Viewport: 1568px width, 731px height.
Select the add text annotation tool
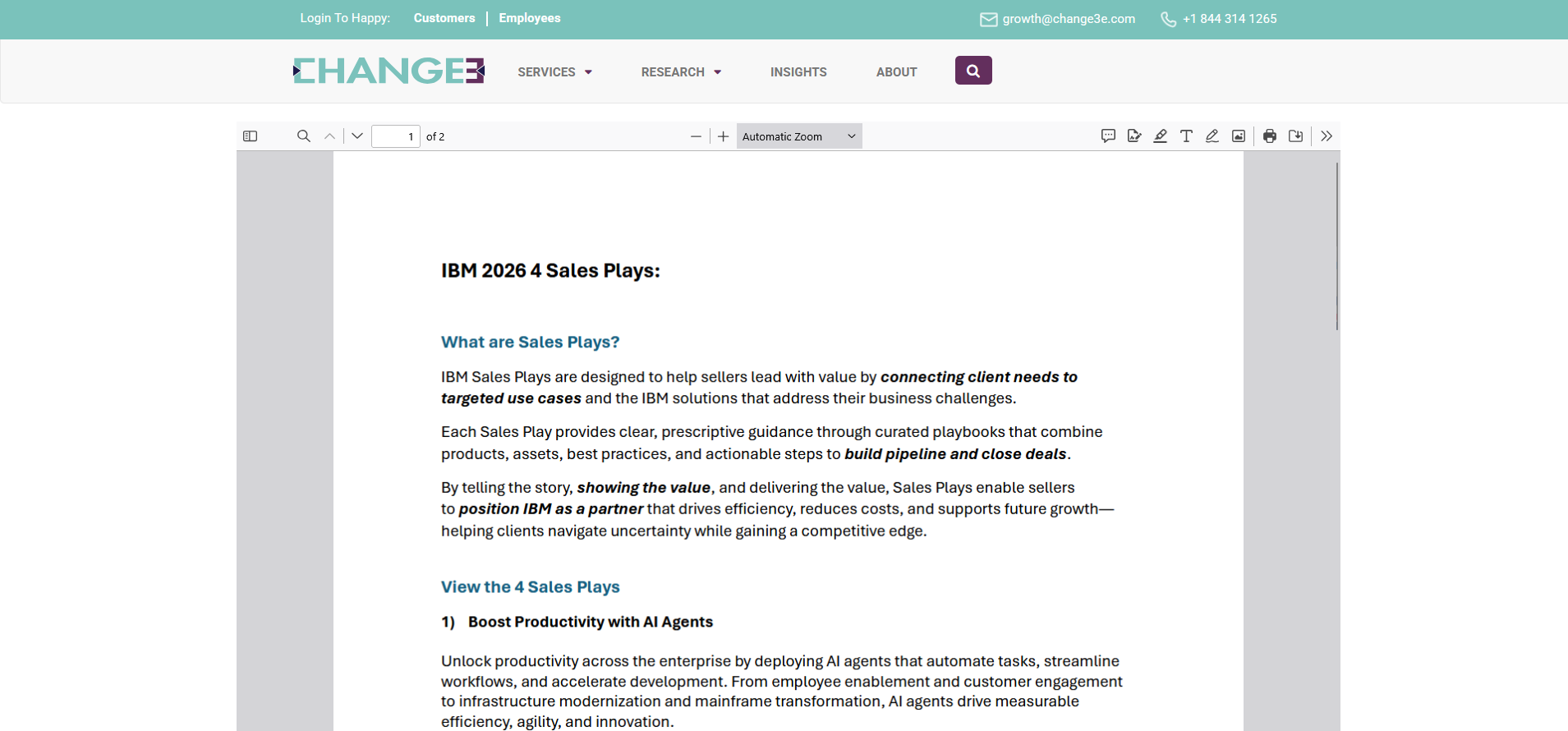tap(1186, 136)
